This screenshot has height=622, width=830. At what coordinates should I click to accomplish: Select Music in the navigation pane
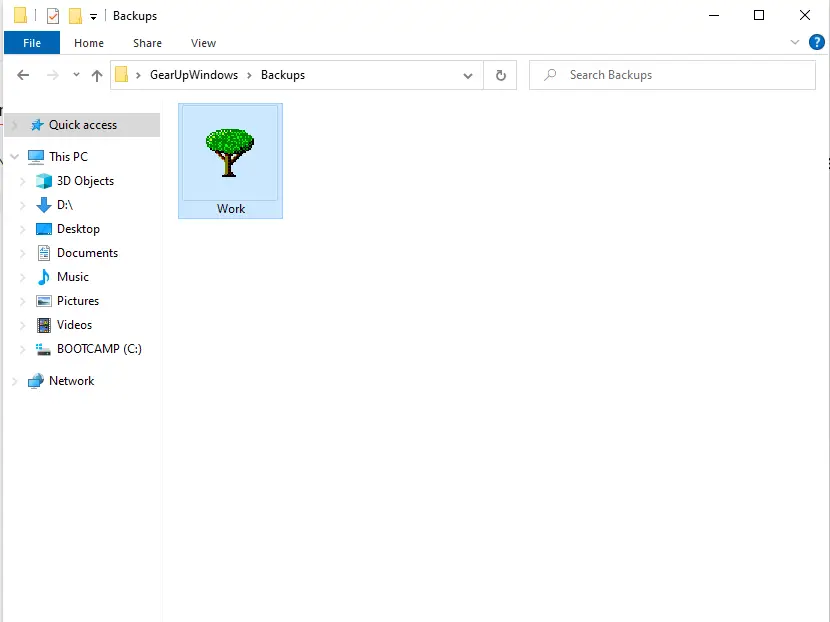[x=73, y=277]
